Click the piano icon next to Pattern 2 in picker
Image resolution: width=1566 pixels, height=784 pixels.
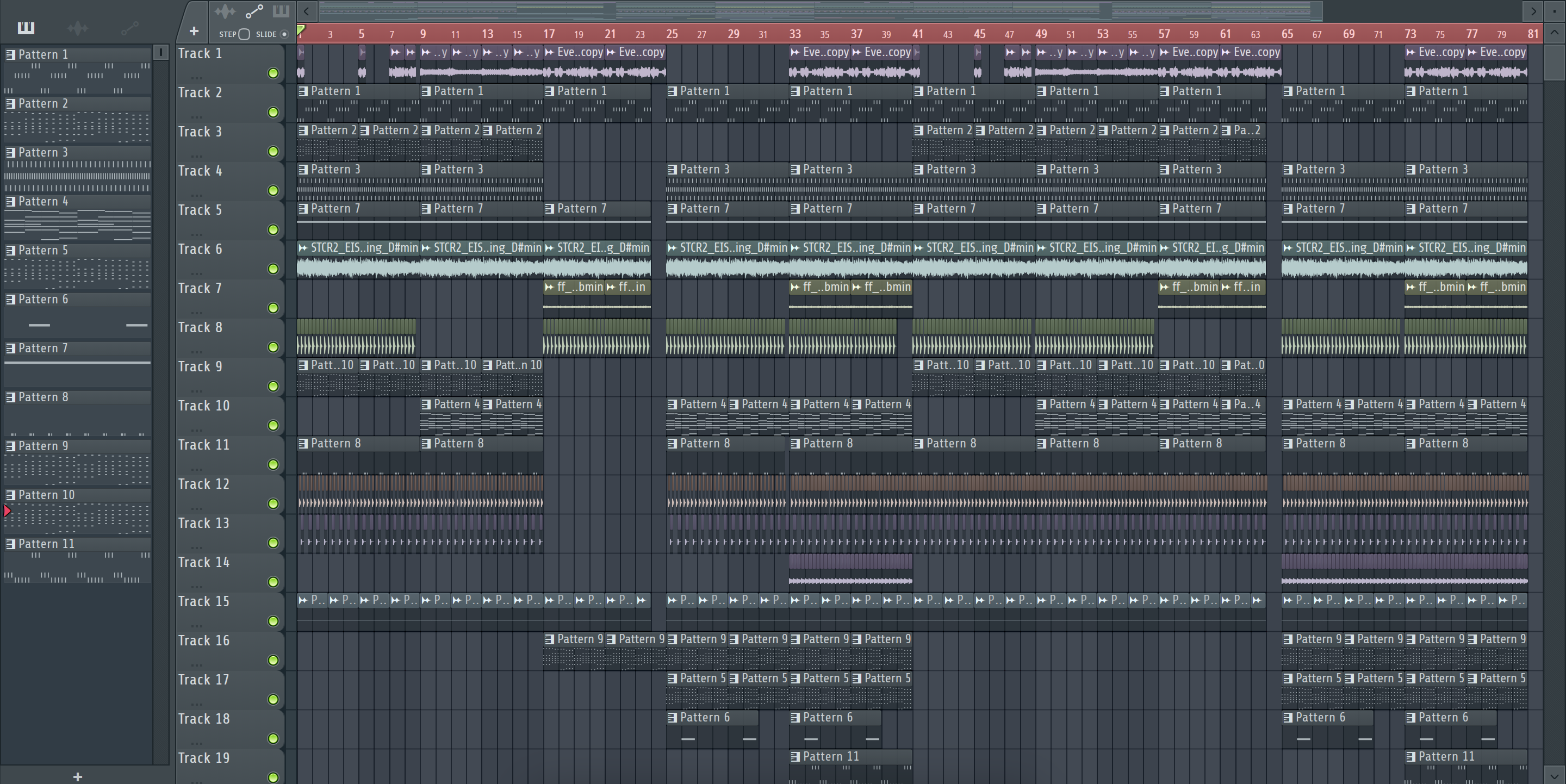(10, 103)
